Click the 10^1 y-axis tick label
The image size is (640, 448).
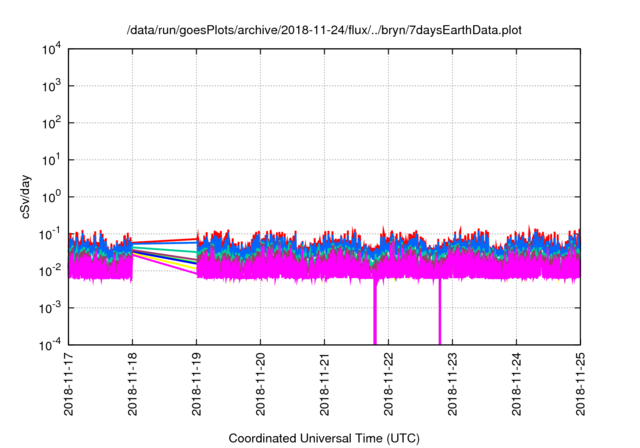coord(52,160)
